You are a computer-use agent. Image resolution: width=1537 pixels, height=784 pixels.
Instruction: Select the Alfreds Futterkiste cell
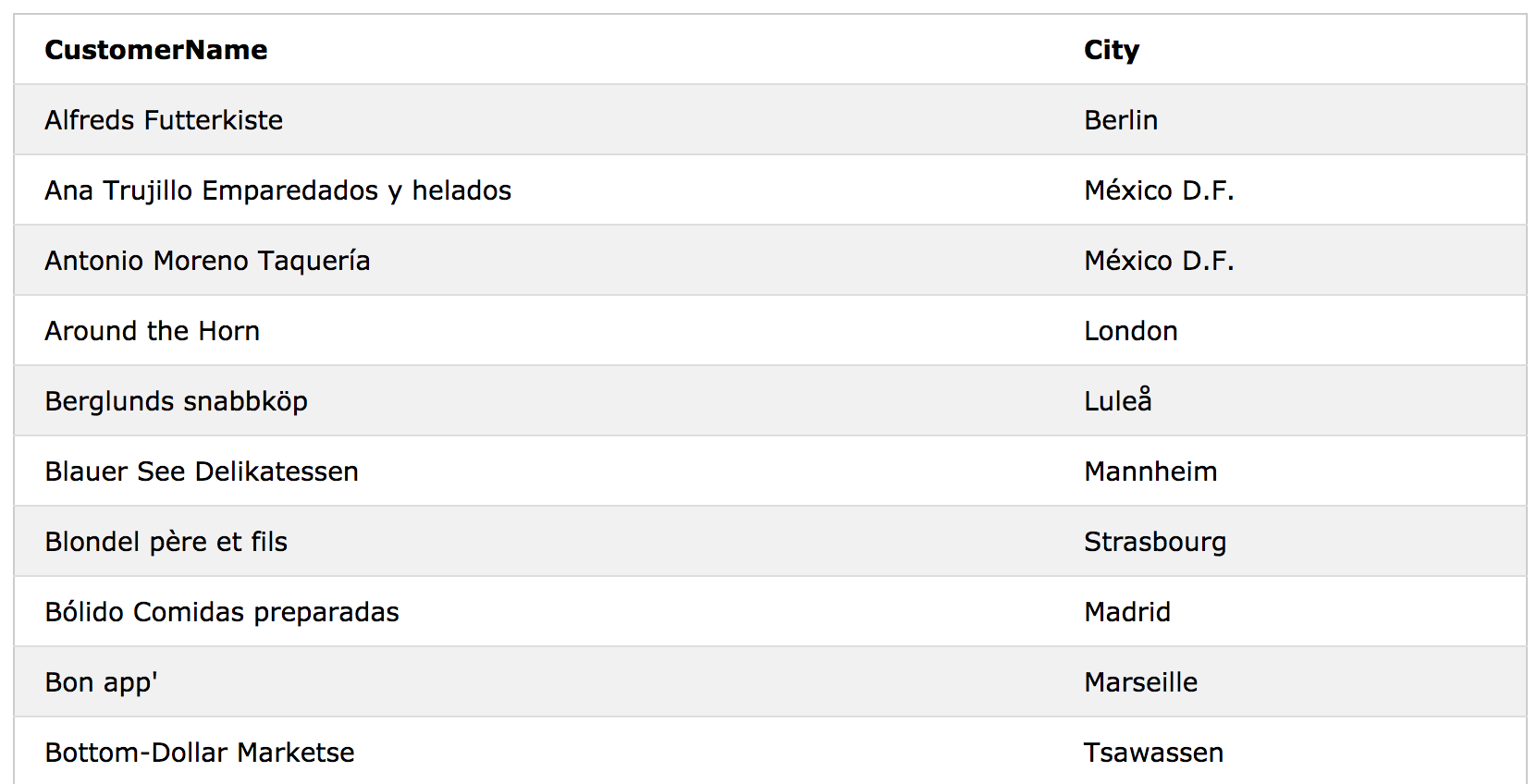164,120
